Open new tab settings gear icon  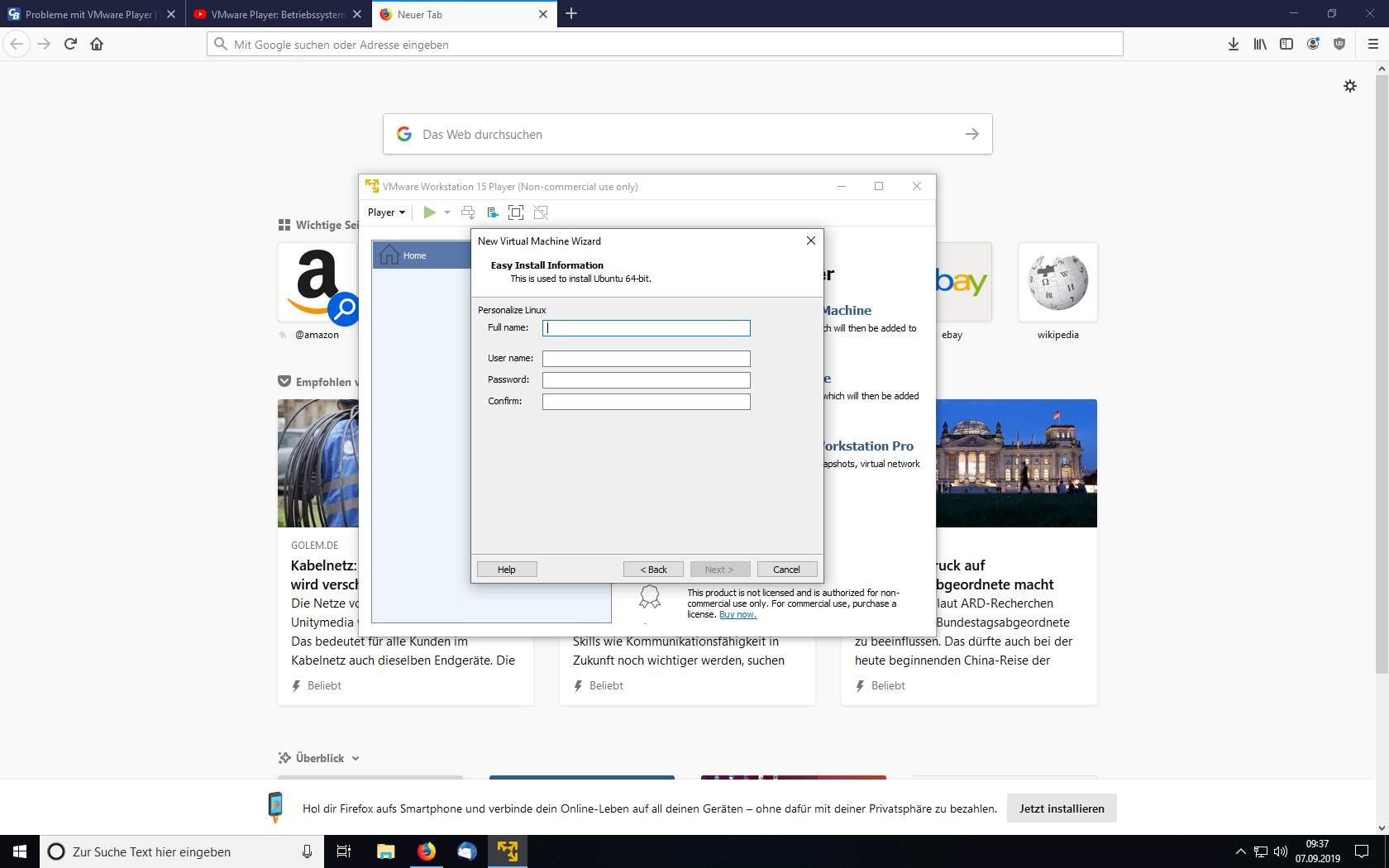tap(1350, 86)
